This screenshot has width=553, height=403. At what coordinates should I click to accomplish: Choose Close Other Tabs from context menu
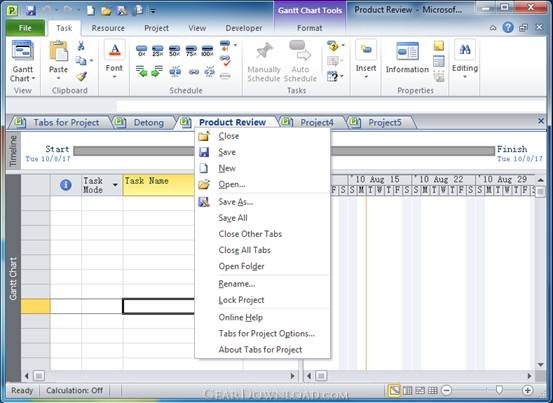click(x=250, y=234)
